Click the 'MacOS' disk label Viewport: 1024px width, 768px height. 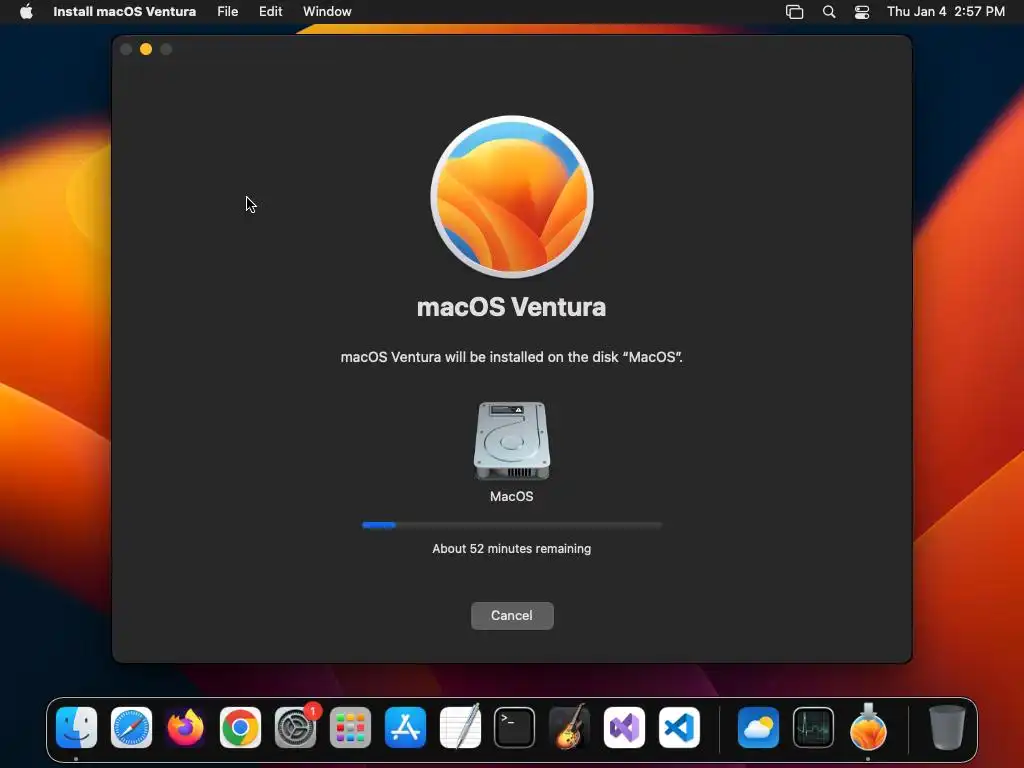pos(511,496)
